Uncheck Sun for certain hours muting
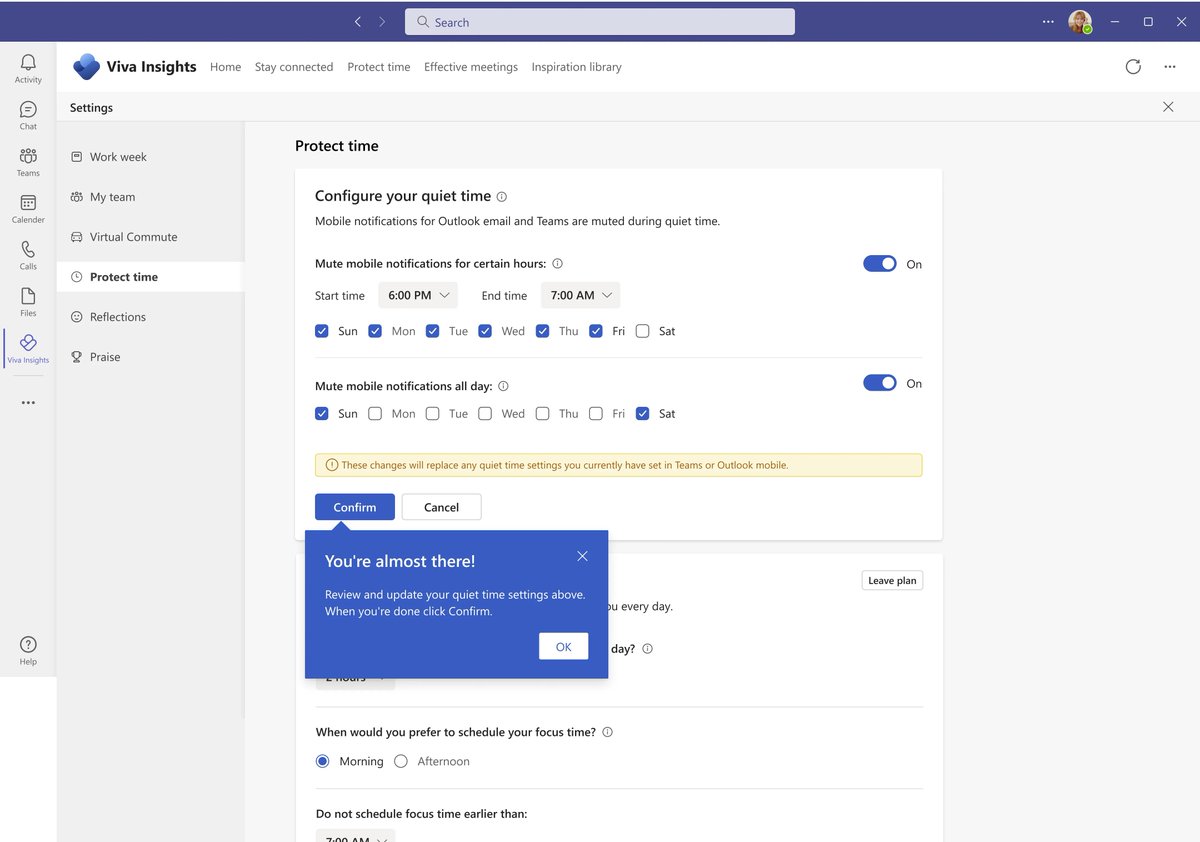Viewport: 1200px width, 842px height. coord(322,331)
